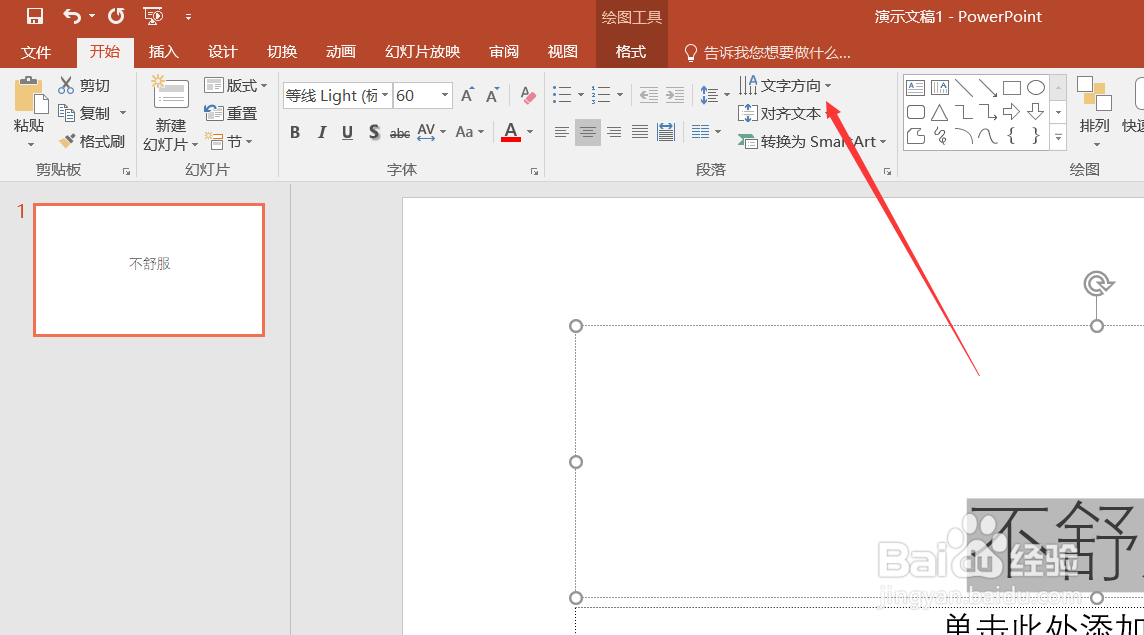Viewport: 1144px width, 635px height.
Task: Align text right
Action: click(x=614, y=132)
